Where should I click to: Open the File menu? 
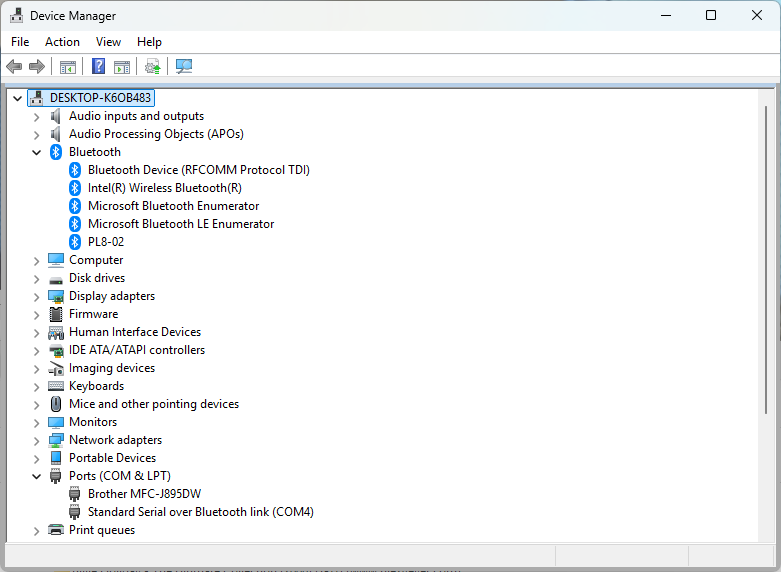click(20, 42)
